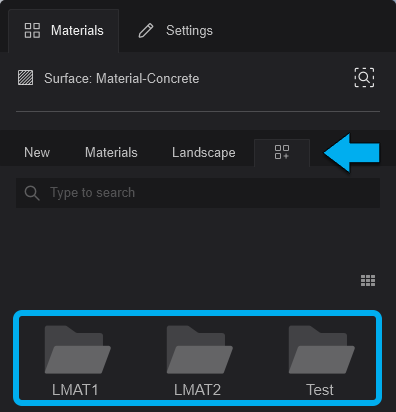Click the hatched surface icon
Screen dimensions: 396x412
point(25,78)
